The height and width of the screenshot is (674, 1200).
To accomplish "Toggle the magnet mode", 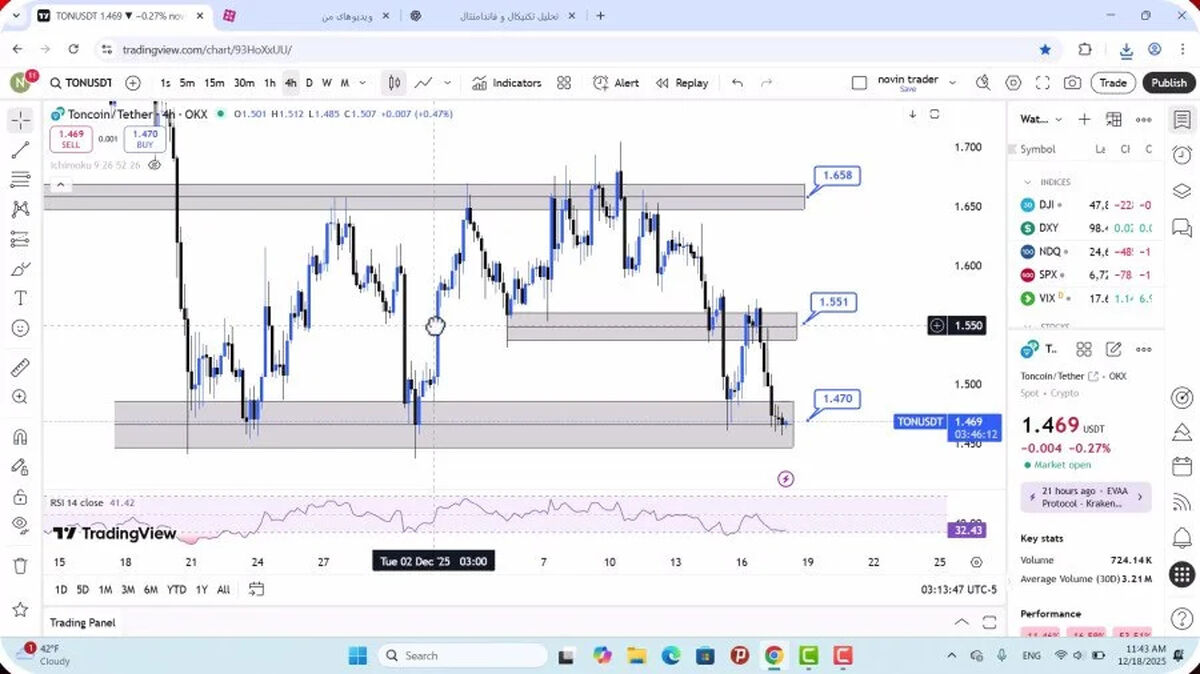I will click(20, 437).
